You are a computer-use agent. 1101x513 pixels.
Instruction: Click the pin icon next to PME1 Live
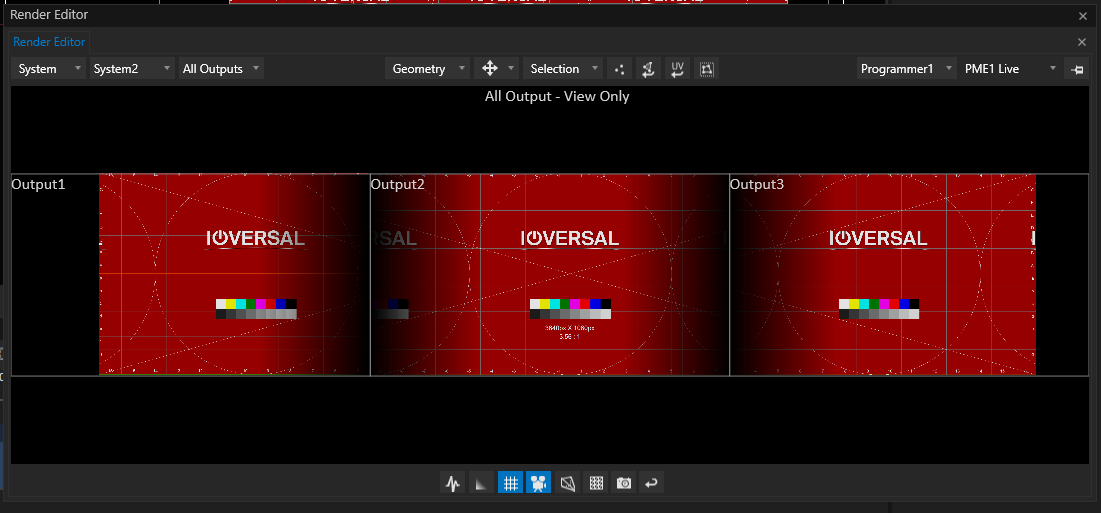pyautogui.click(x=1076, y=69)
